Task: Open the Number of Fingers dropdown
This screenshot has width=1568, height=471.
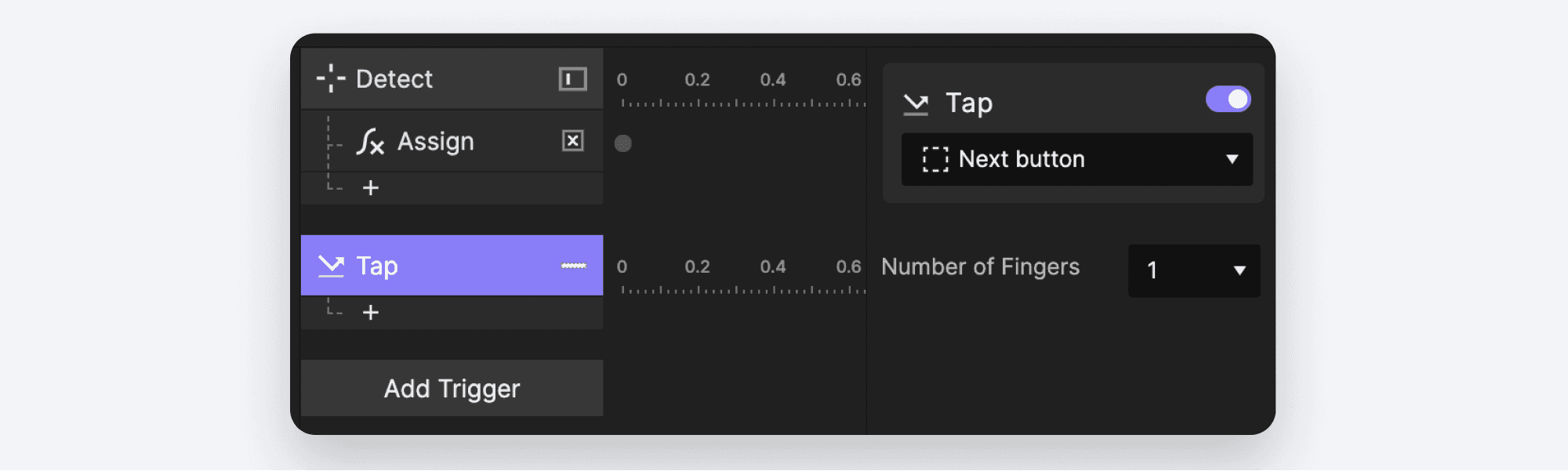Action: point(1192,270)
